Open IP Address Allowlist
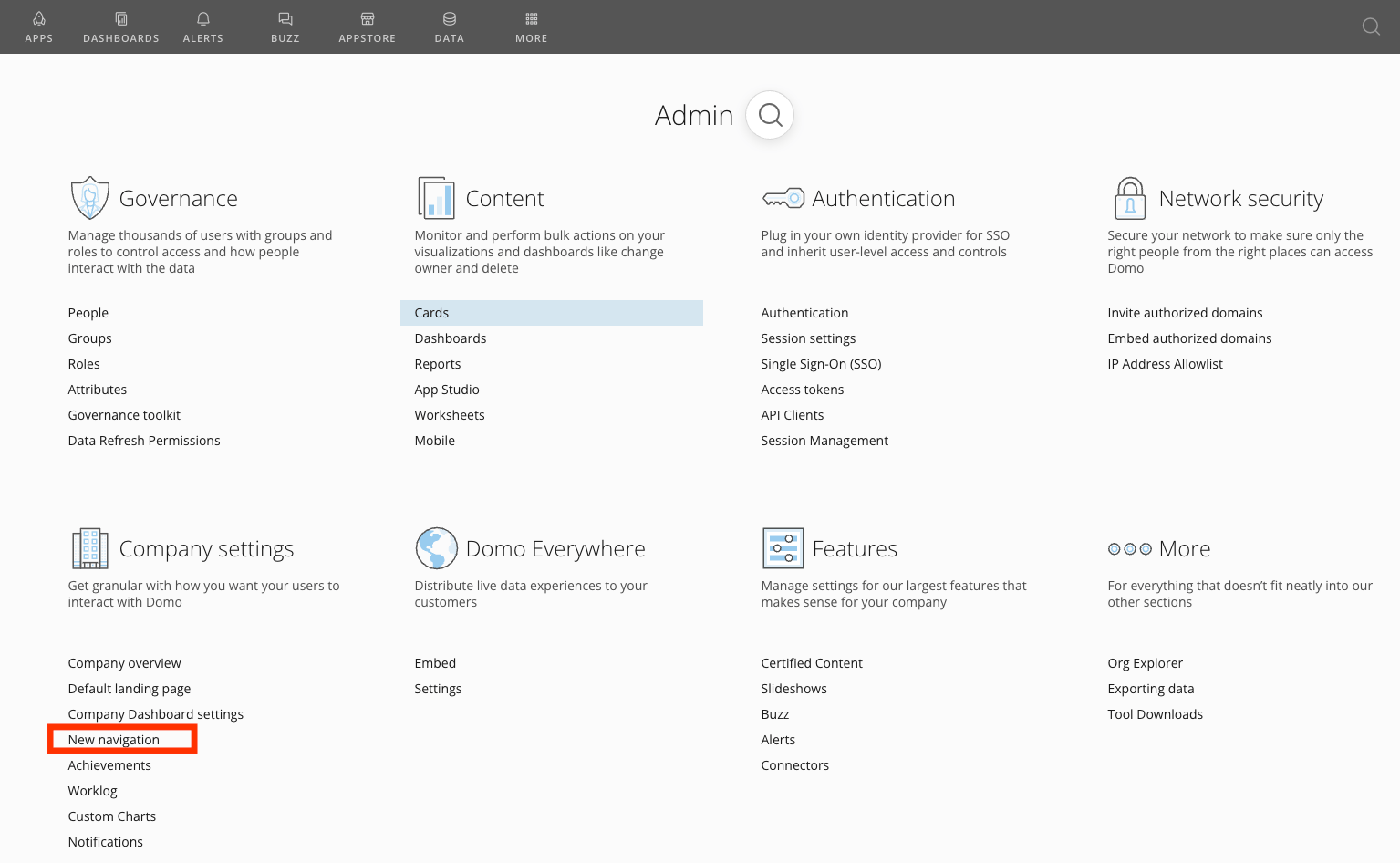The width and height of the screenshot is (1400, 863). [1165, 364]
